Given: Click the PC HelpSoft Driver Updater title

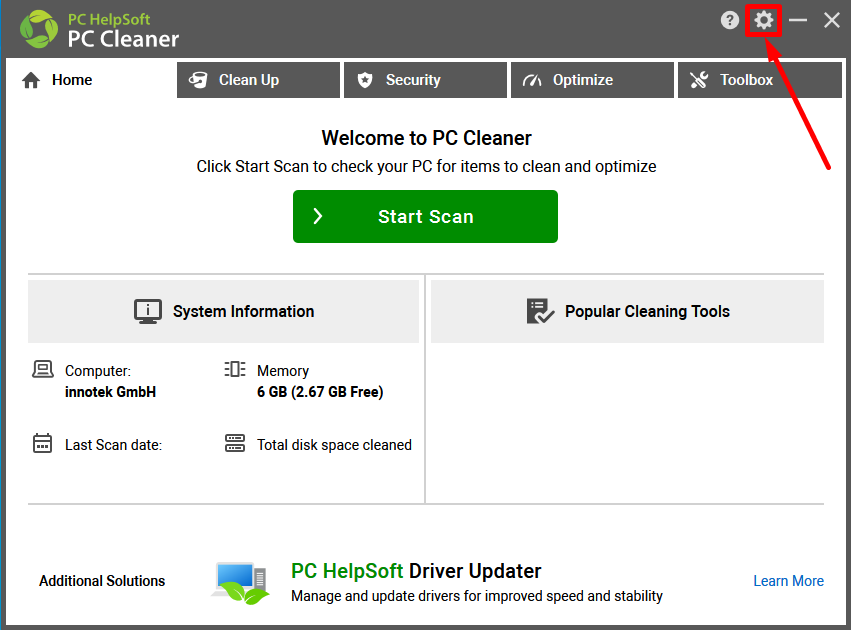Looking at the screenshot, I should [416, 571].
